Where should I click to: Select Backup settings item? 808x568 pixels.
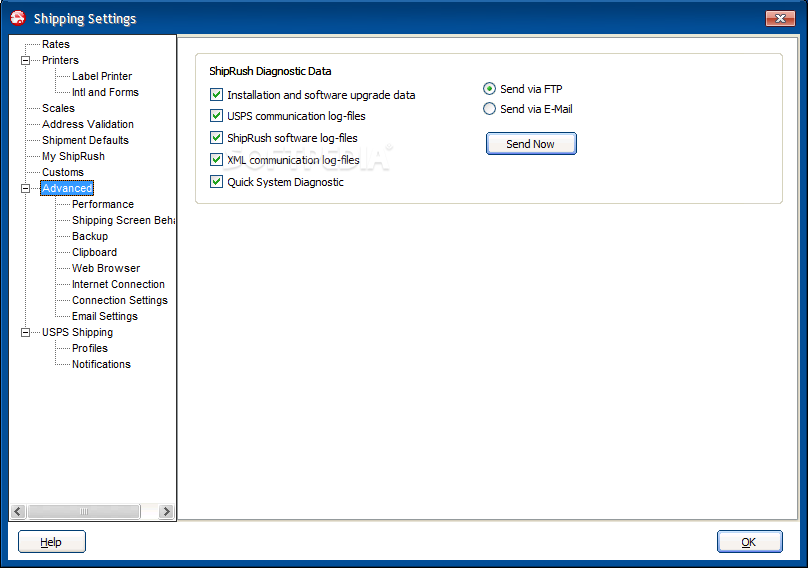point(90,236)
